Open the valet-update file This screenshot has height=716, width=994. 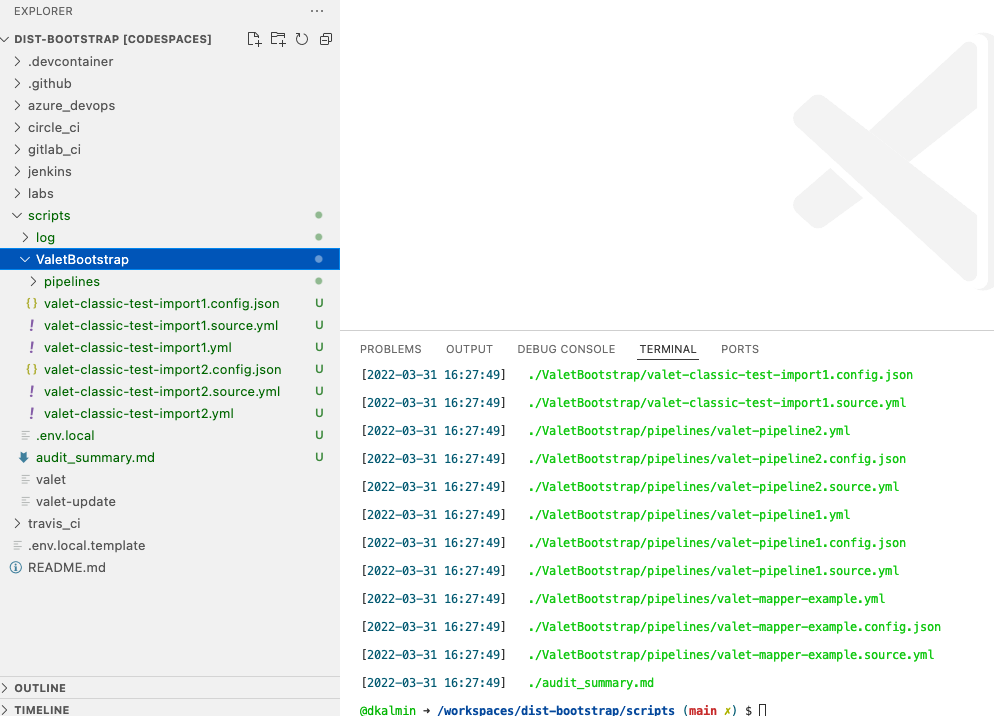(75, 502)
